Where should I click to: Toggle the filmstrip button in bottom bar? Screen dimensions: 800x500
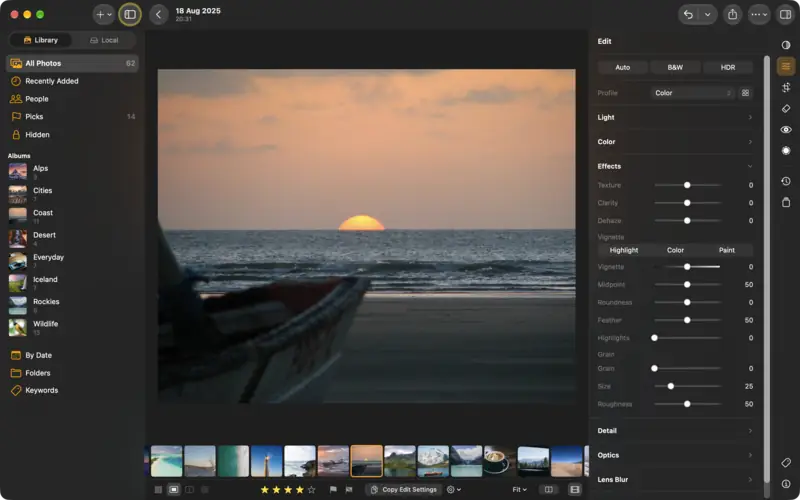click(574, 489)
